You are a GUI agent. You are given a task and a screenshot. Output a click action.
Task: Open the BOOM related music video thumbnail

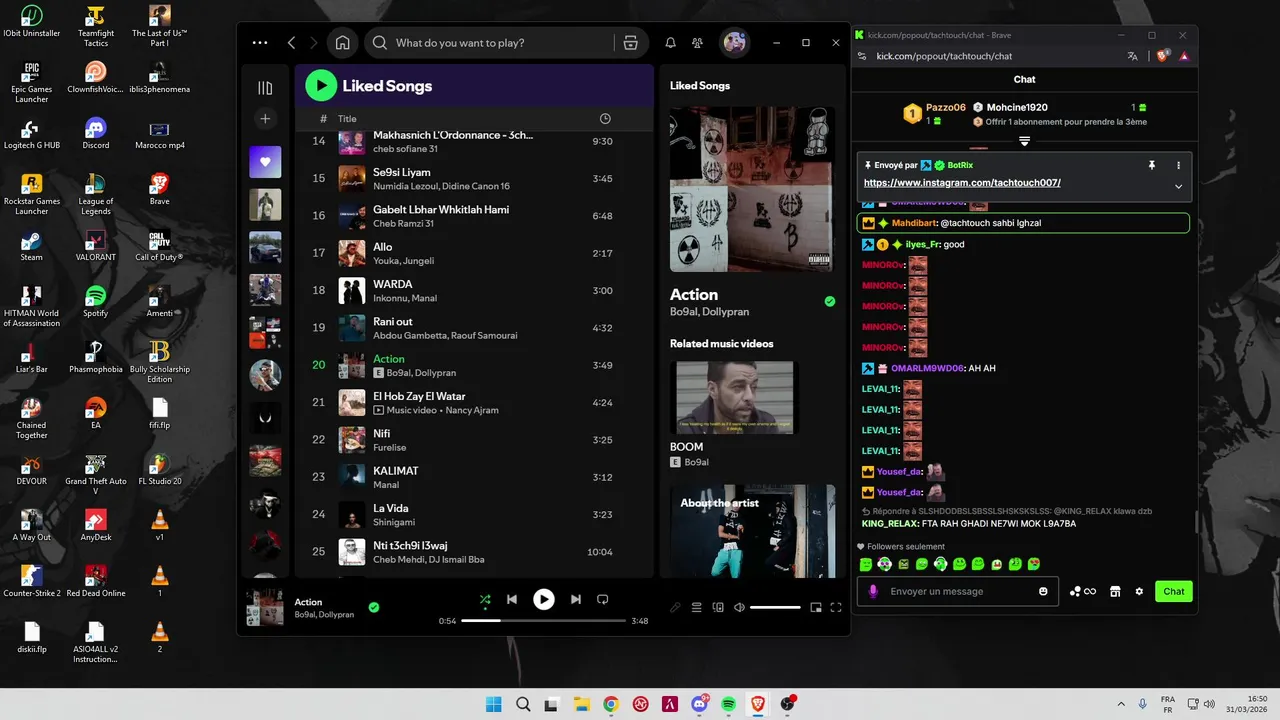[735, 397]
